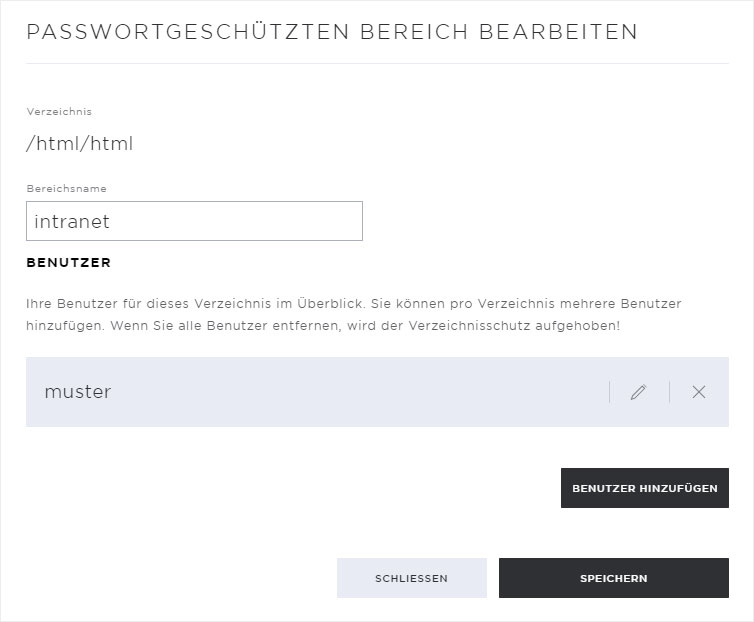The height and width of the screenshot is (622, 754).
Task: Click description line starting 'Ihre Benutzer'
Action: click(x=354, y=304)
